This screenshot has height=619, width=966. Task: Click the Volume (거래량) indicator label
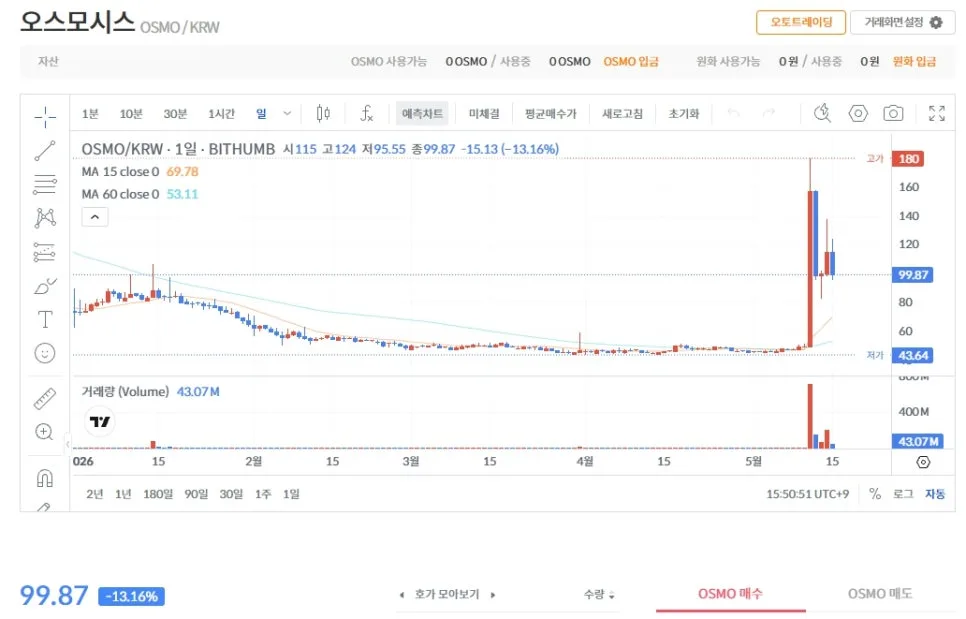point(125,392)
